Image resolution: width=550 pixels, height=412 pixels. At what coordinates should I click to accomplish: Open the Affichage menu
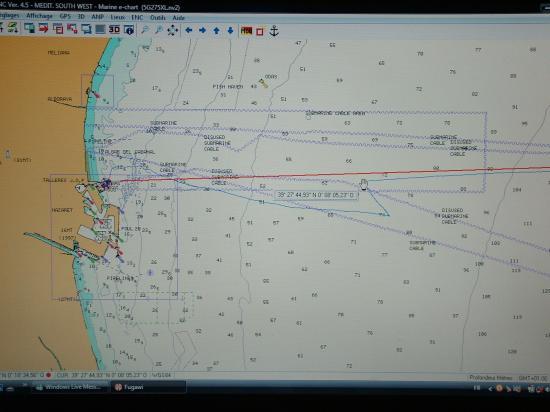pos(39,16)
